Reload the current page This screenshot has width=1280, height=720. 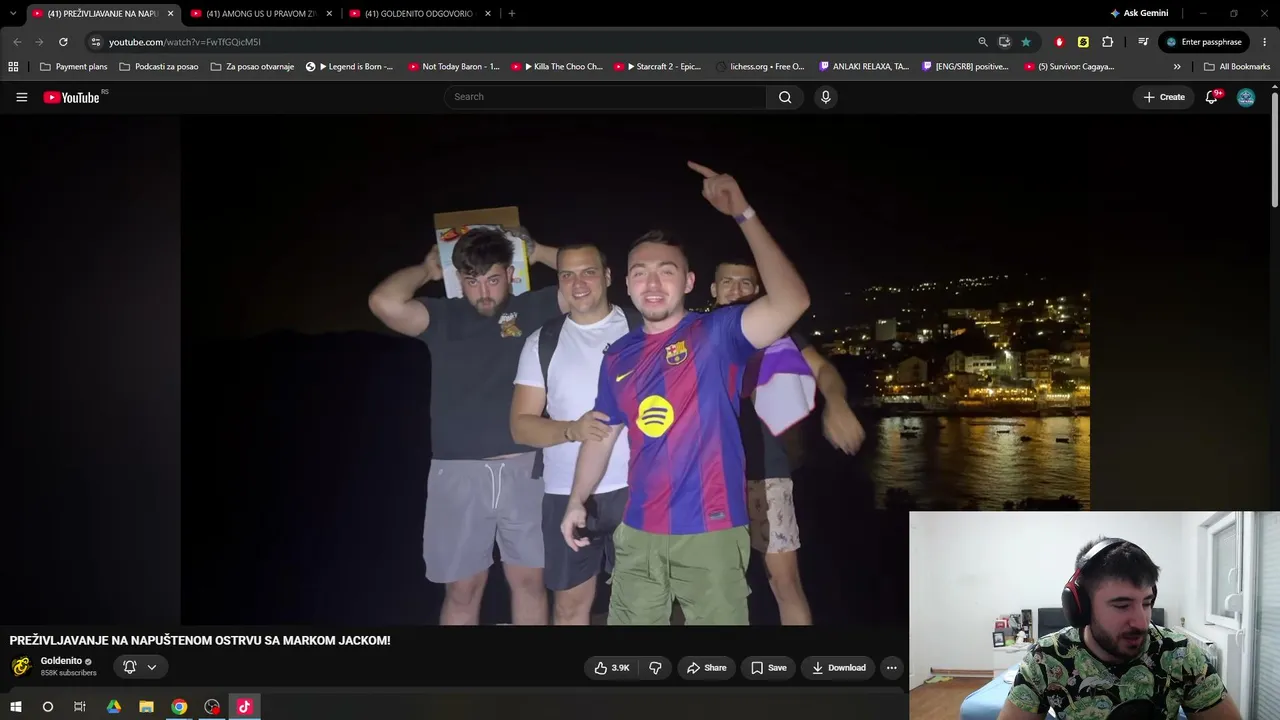pos(63,42)
